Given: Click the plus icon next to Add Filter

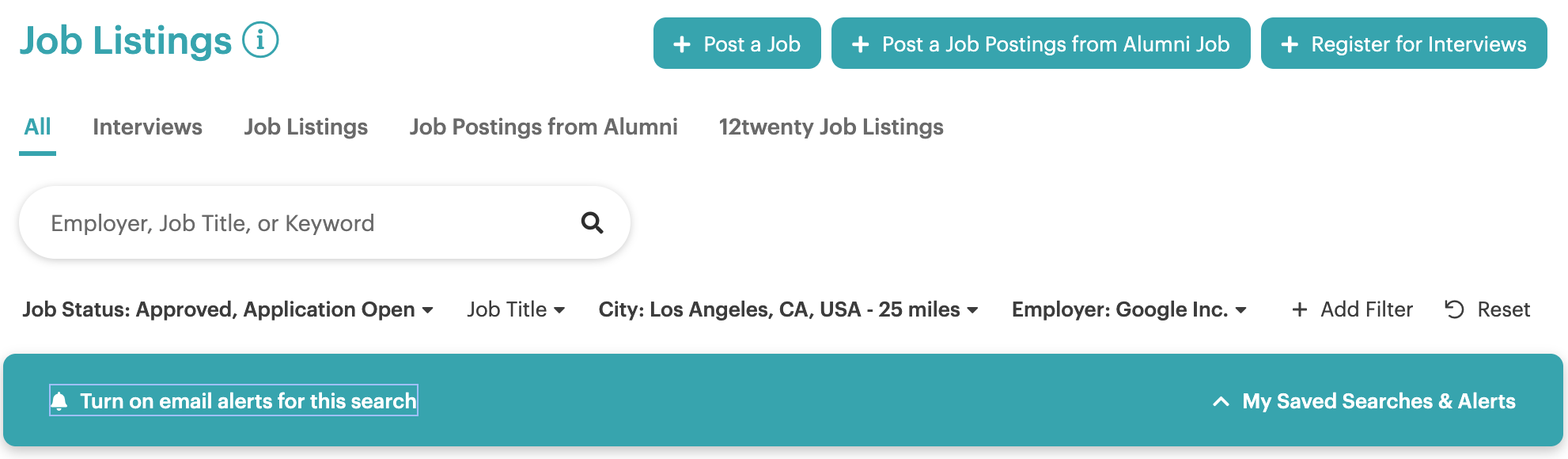Looking at the screenshot, I should [x=1299, y=309].
